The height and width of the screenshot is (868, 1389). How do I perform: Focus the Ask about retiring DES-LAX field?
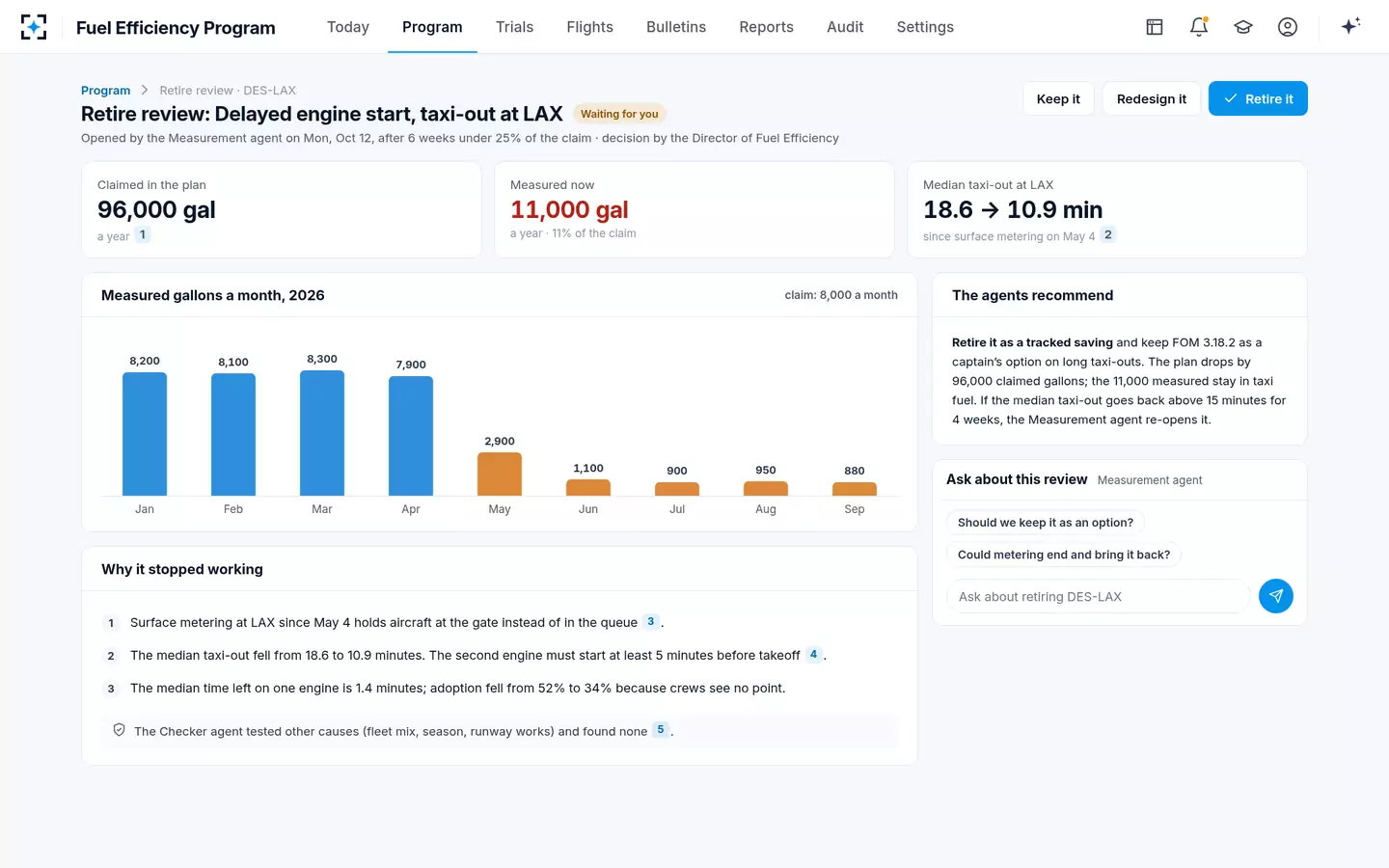click(1098, 596)
